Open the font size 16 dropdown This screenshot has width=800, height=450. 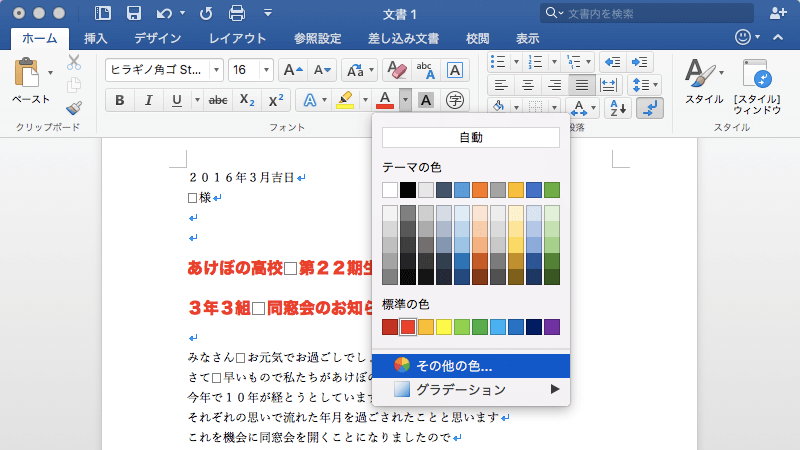point(251,70)
